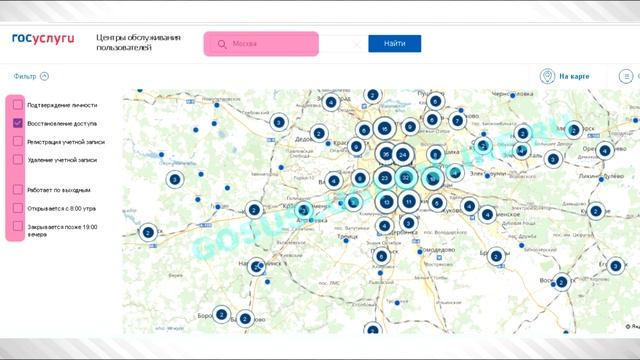The width and height of the screenshot is (640, 360).
Task: Switch to list view icon
Action: pos(626,76)
